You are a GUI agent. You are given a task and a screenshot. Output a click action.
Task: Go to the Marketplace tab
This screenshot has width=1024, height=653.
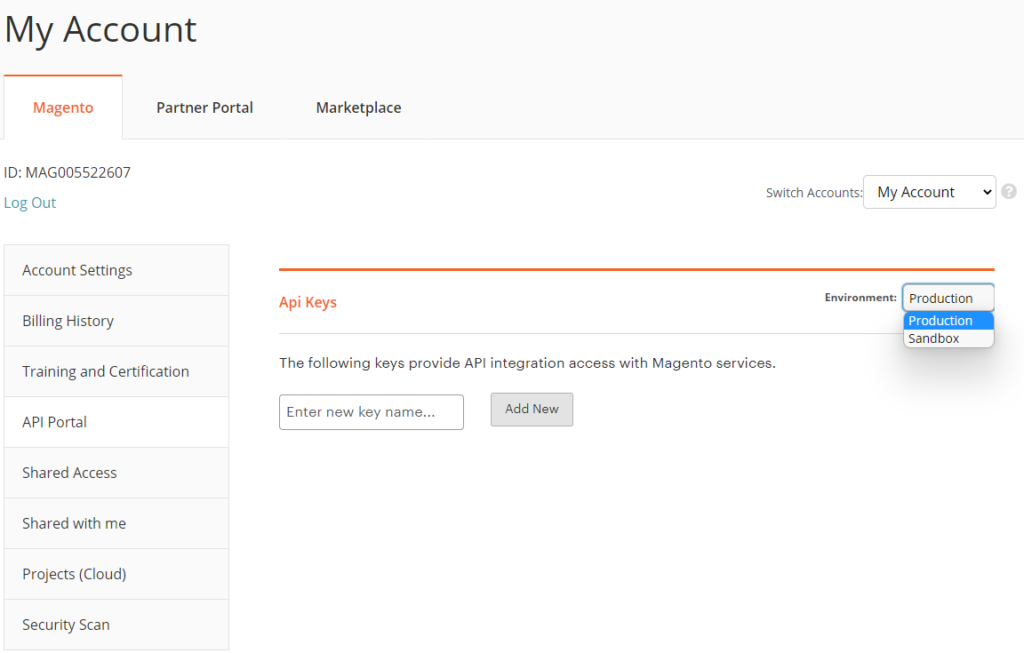click(359, 108)
